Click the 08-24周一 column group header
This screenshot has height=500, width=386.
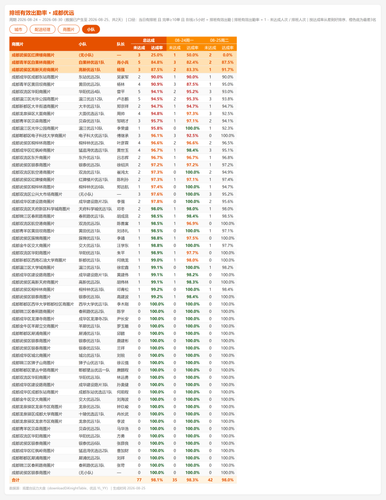point(184,40)
